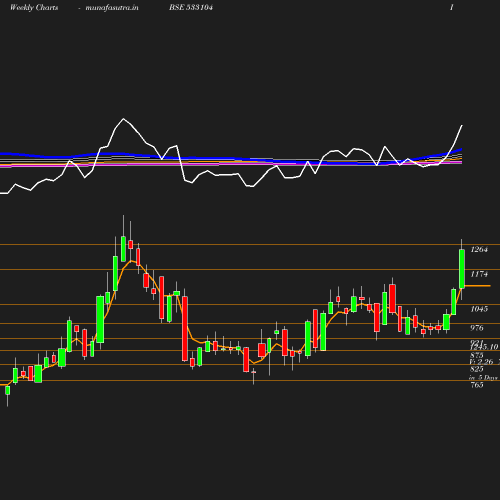Click the 976 price level label
This screenshot has width=500, height=500.
pos(477,328)
